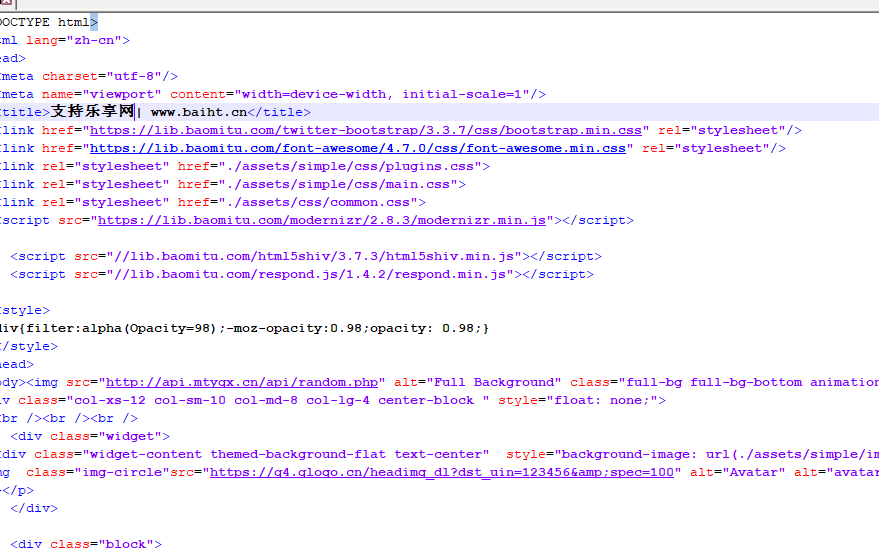
Task: Open the font-awesome.min.css URL link
Action: coord(358,148)
